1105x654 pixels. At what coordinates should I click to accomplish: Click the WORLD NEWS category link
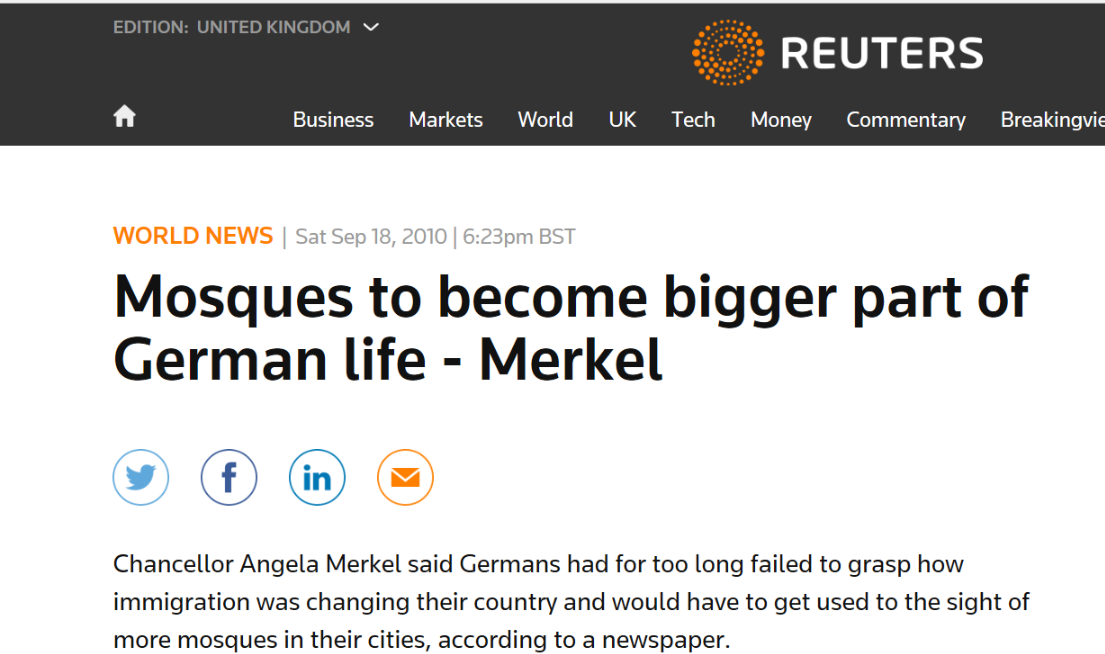[192, 236]
